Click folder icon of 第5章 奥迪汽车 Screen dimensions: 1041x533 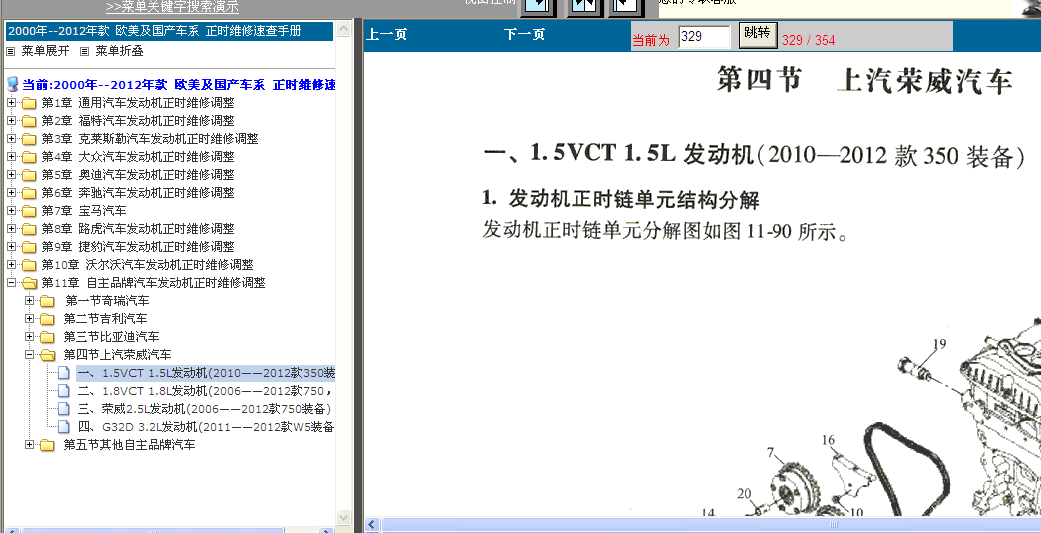point(29,175)
